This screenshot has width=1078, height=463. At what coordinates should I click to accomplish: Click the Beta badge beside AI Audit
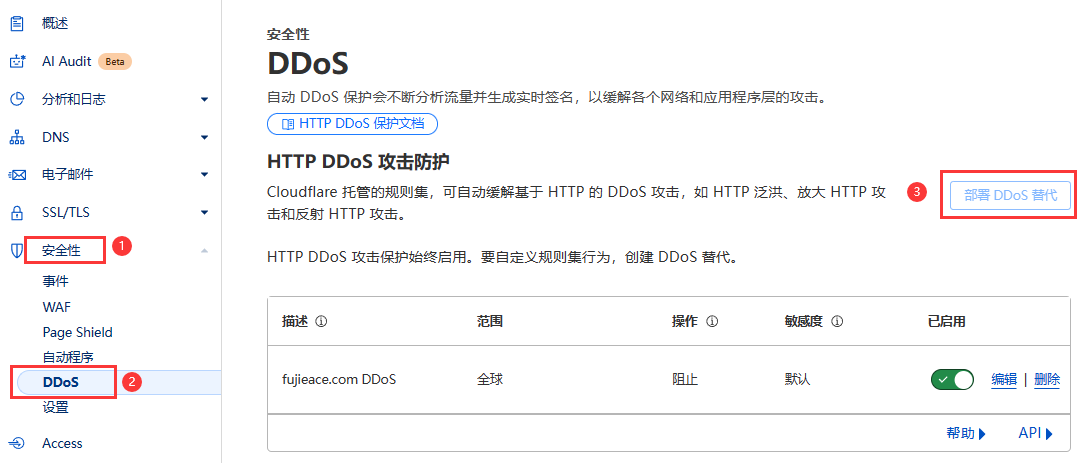click(115, 62)
